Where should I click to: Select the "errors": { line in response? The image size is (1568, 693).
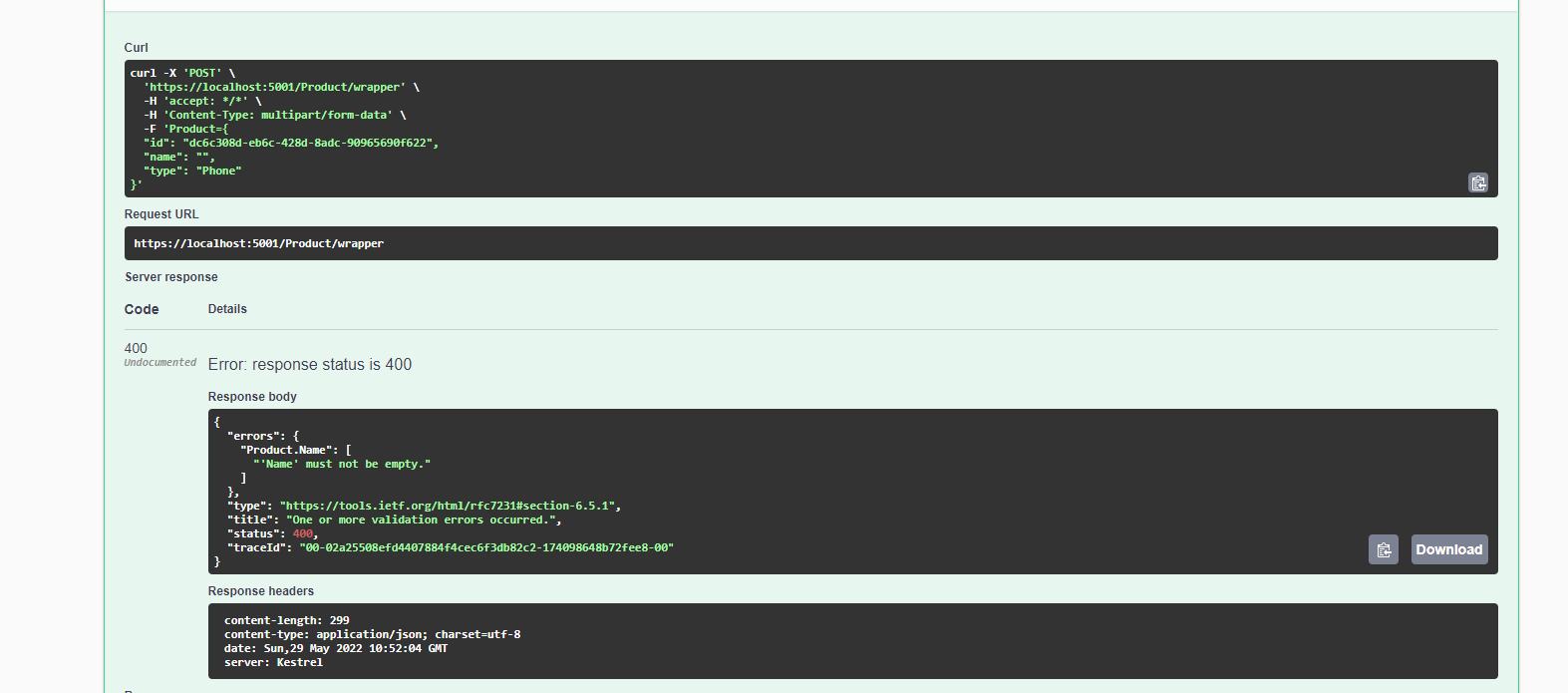pyautogui.click(x=263, y=436)
